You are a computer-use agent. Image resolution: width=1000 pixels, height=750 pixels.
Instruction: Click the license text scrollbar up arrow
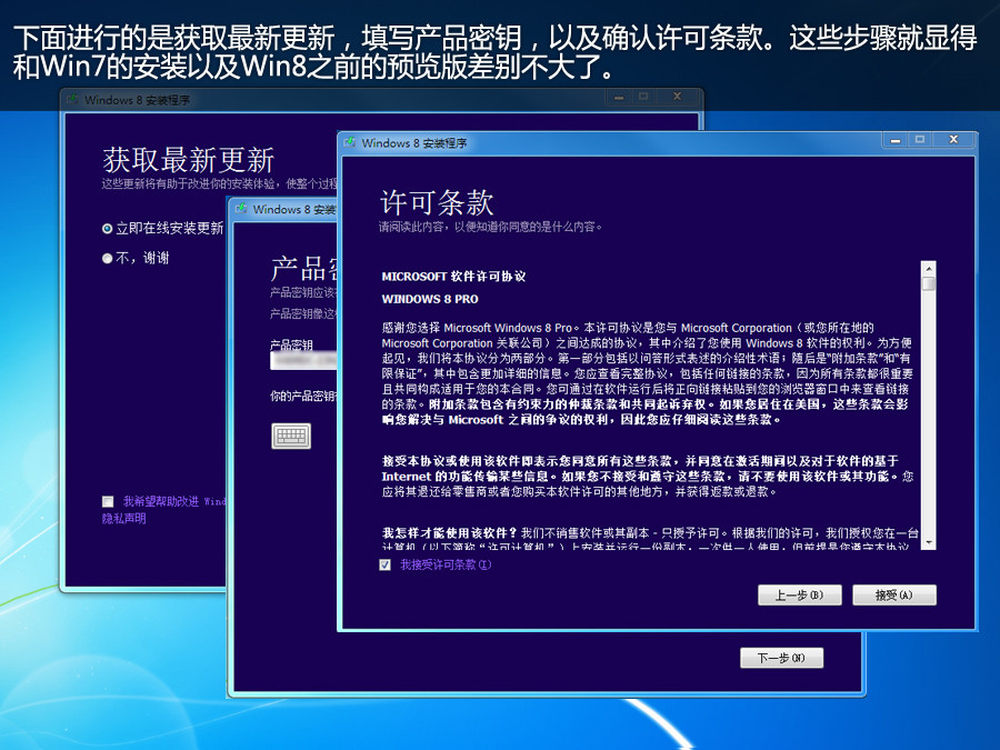tap(929, 268)
